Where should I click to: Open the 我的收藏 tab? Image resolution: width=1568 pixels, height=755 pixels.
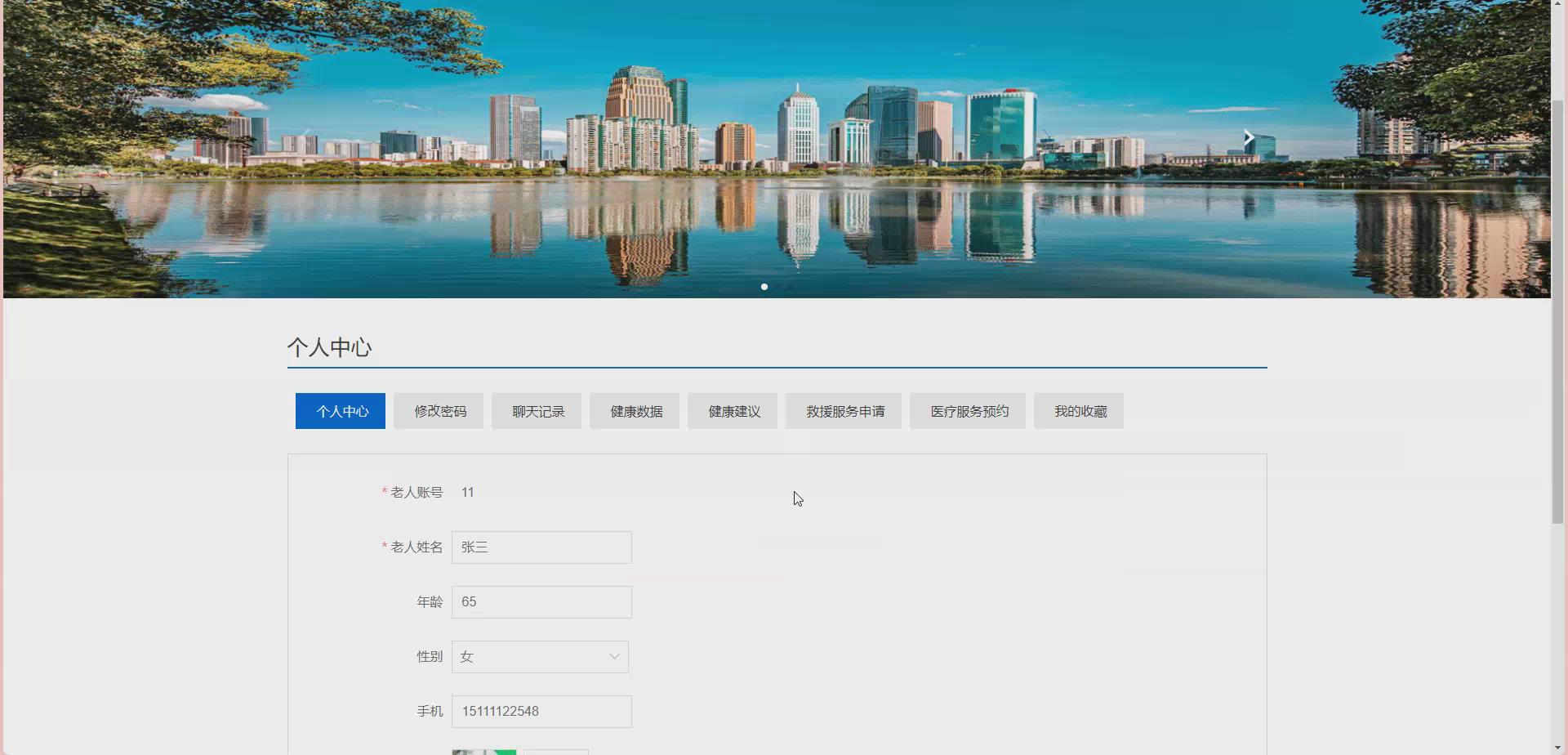click(x=1079, y=411)
